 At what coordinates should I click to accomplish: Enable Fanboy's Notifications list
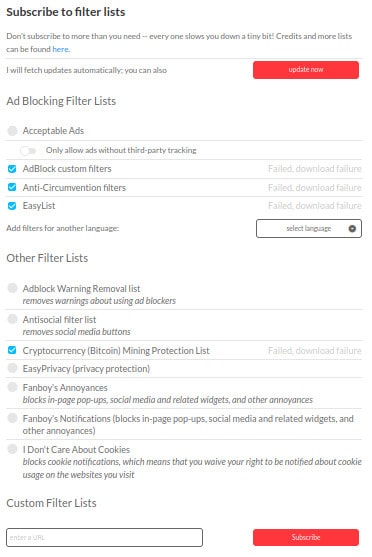(x=12, y=418)
